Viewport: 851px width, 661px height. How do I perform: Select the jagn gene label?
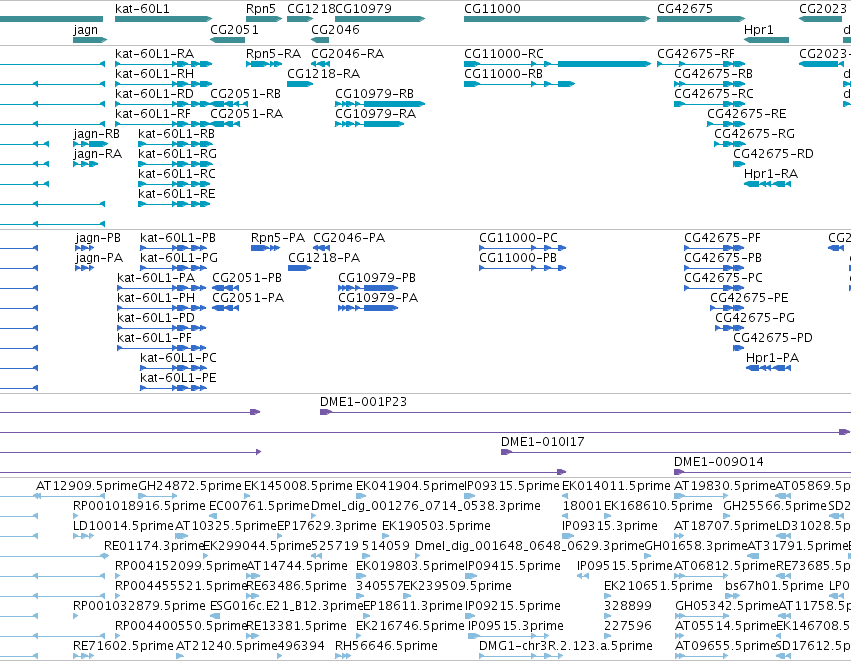point(85,30)
